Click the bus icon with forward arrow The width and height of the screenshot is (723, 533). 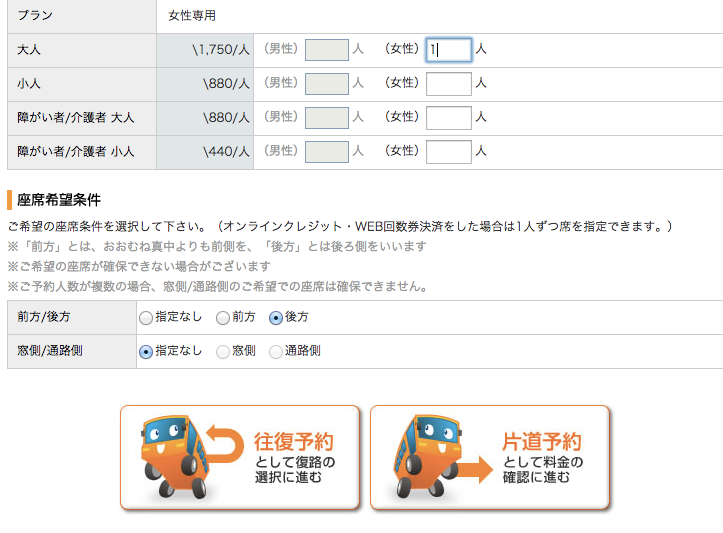(442, 456)
